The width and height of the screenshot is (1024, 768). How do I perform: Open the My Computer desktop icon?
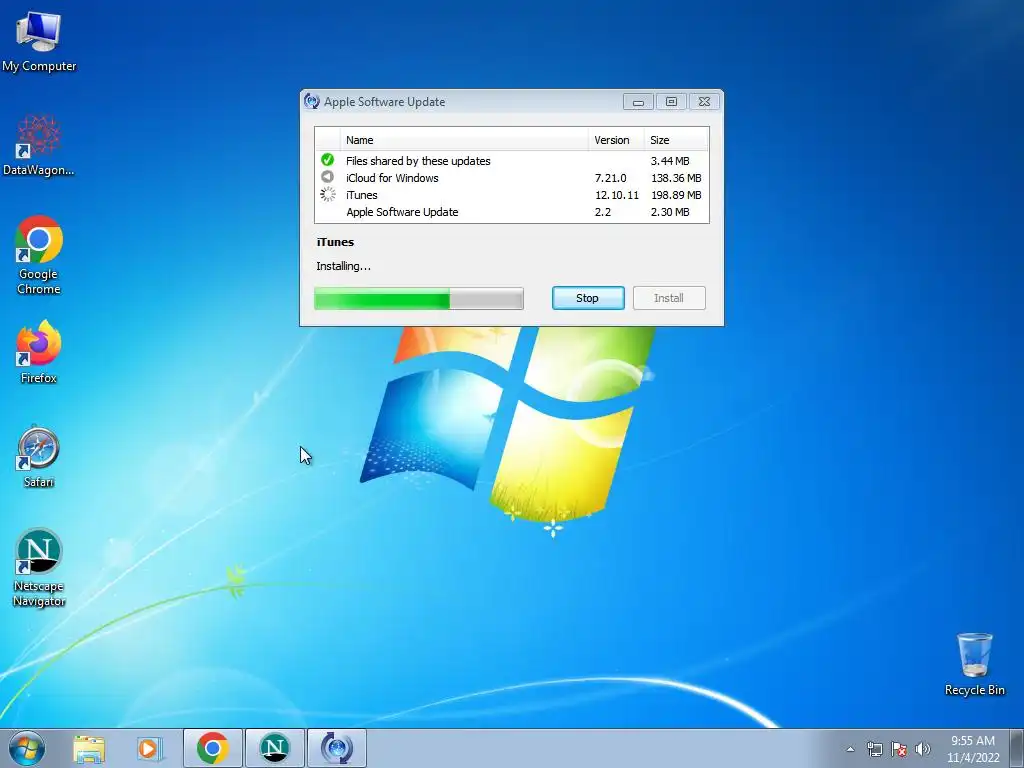pyautogui.click(x=39, y=40)
